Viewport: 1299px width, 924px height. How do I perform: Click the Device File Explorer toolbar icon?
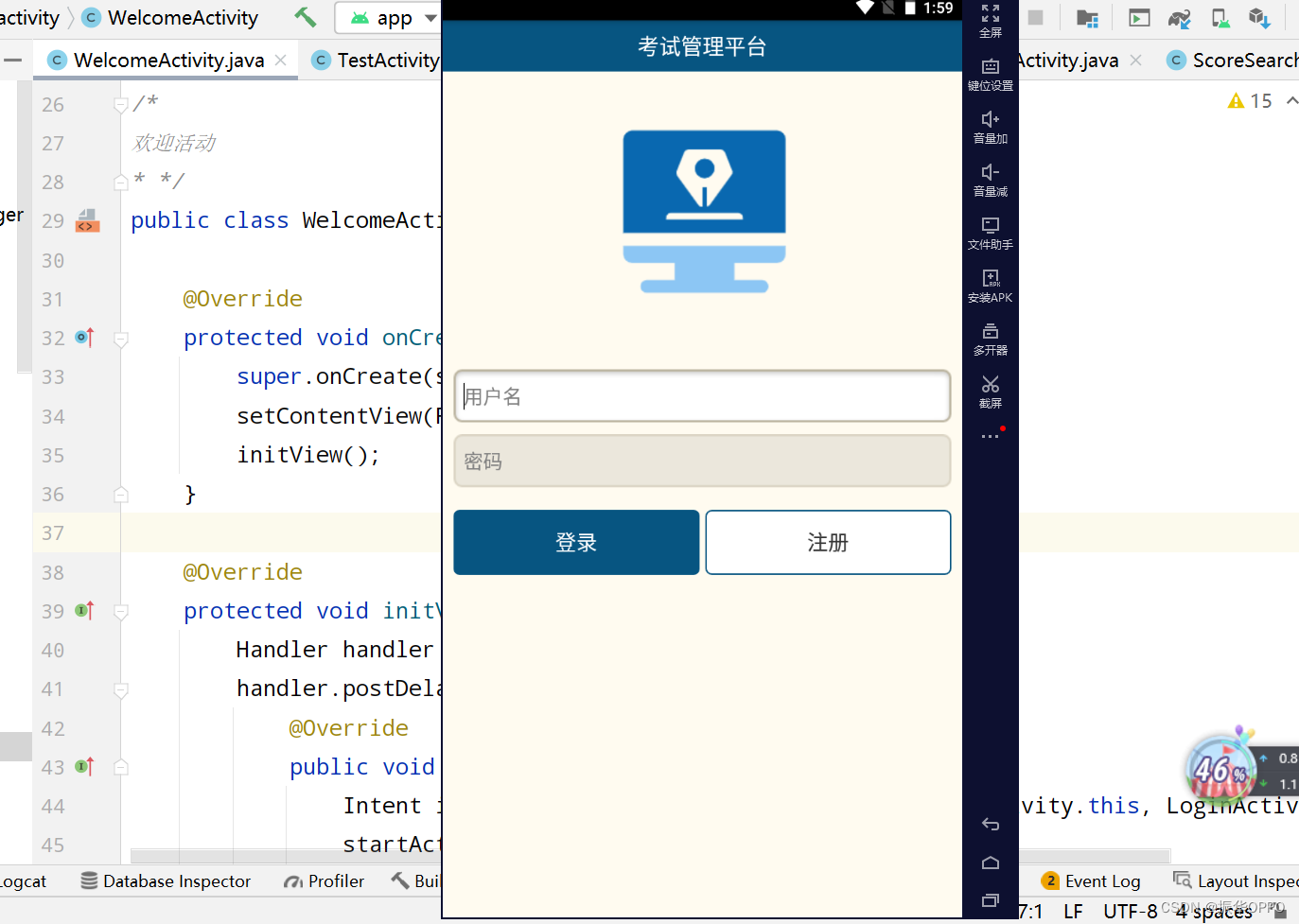[1087, 18]
